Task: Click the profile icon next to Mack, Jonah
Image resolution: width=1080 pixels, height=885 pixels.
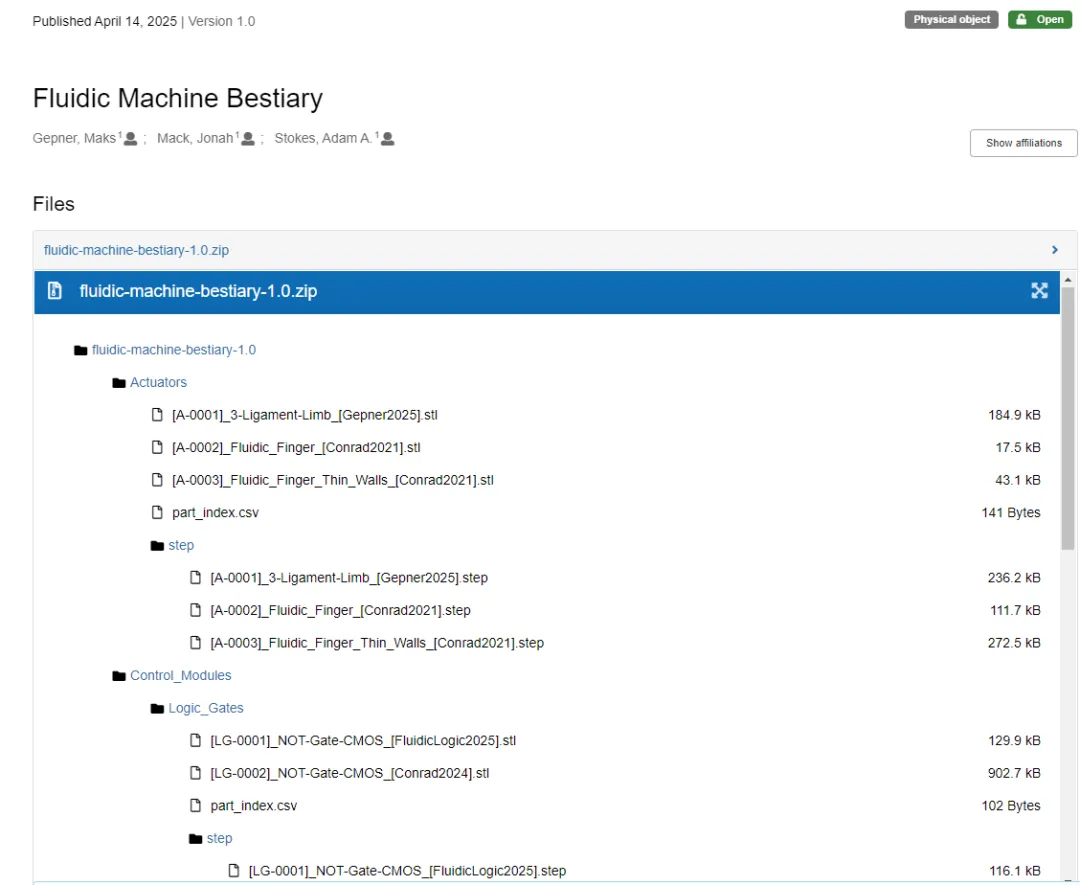Action: 248,139
